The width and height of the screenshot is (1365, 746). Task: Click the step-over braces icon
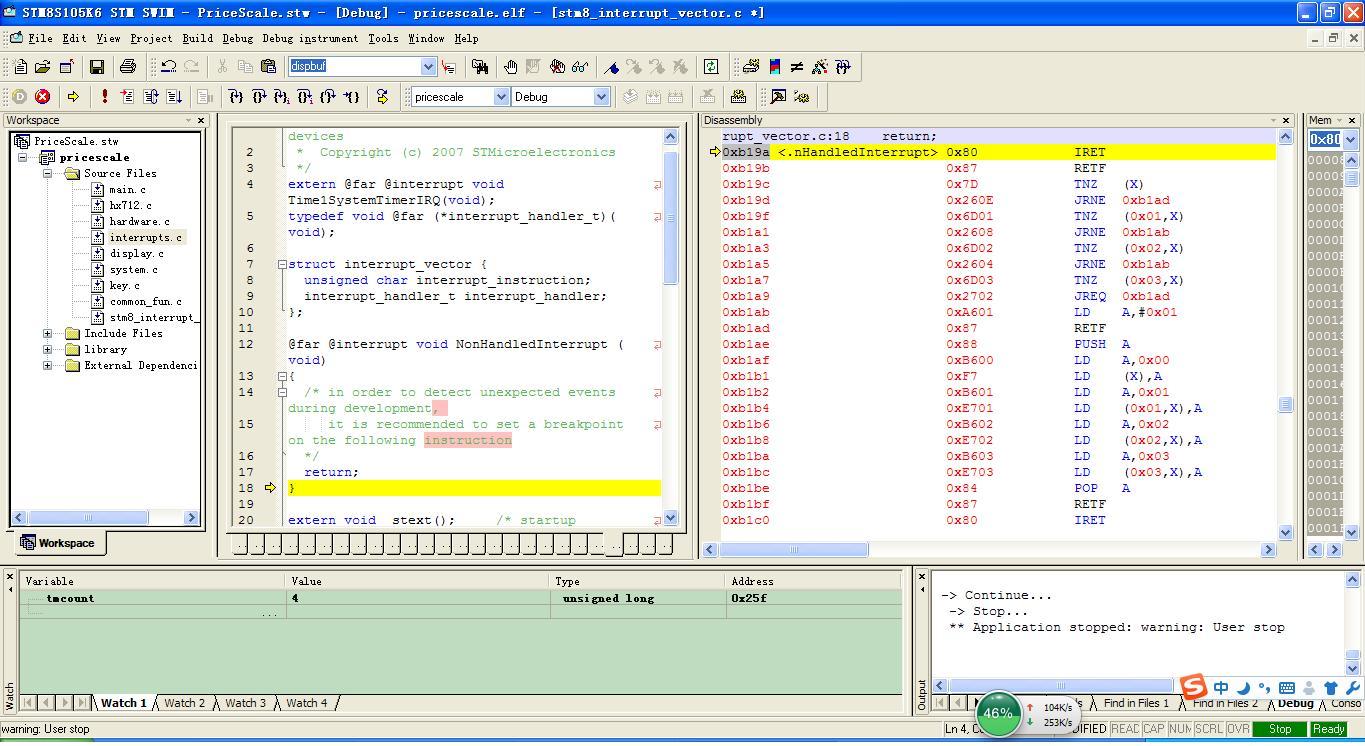259,97
